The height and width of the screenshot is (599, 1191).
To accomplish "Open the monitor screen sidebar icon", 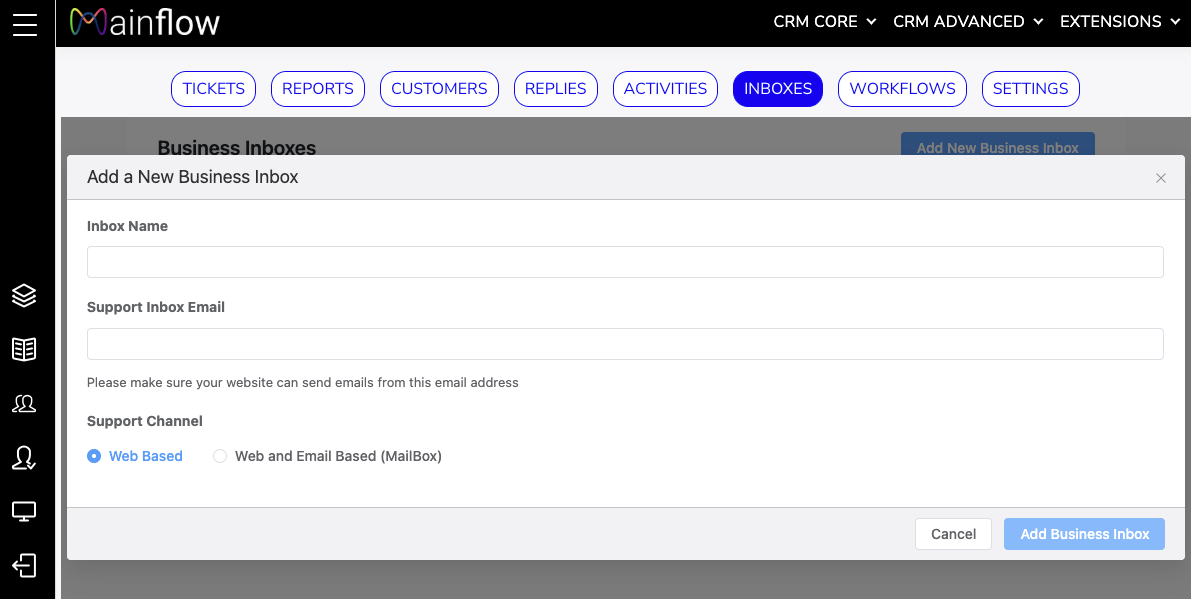I will [x=24, y=512].
